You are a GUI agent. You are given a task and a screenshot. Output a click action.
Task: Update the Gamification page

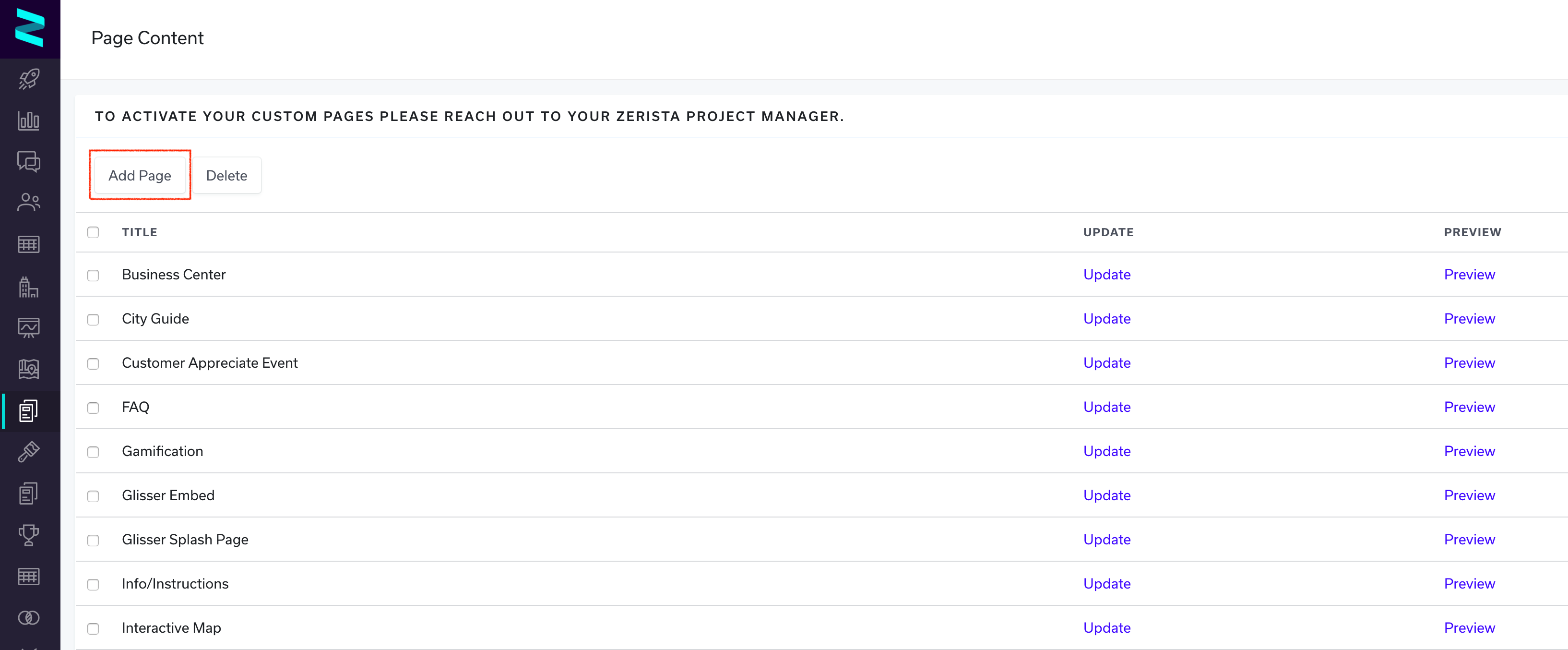(x=1106, y=451)
